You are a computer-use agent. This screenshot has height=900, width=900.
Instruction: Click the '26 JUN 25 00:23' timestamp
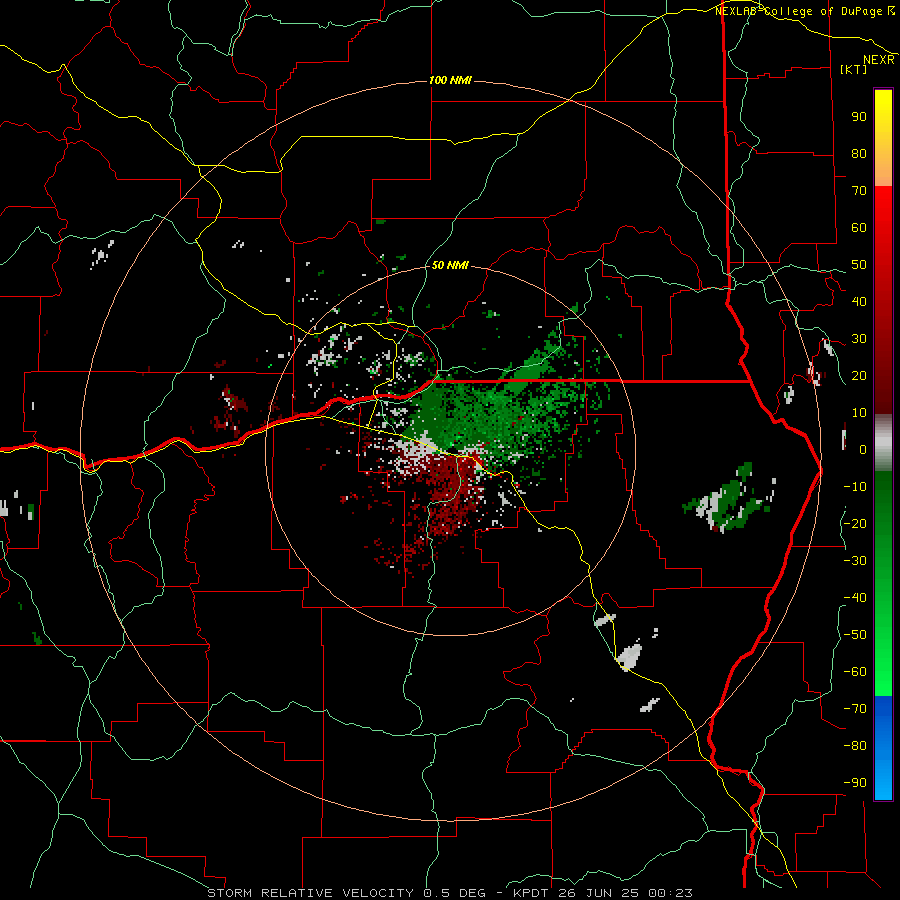tap(625, 893)
